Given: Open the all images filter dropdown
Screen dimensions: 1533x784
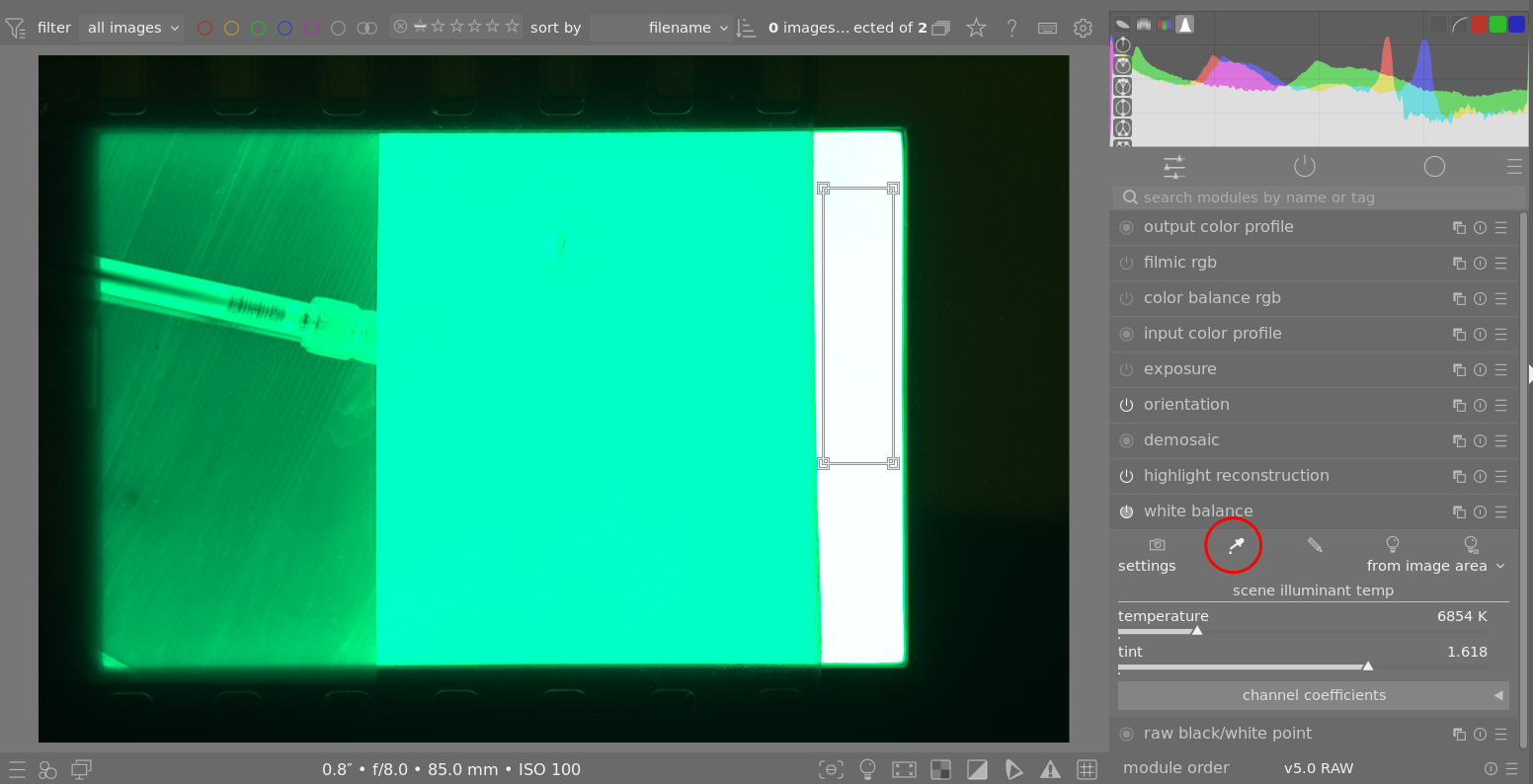Looking at the screenshot, I should click(x=132, y=28).
